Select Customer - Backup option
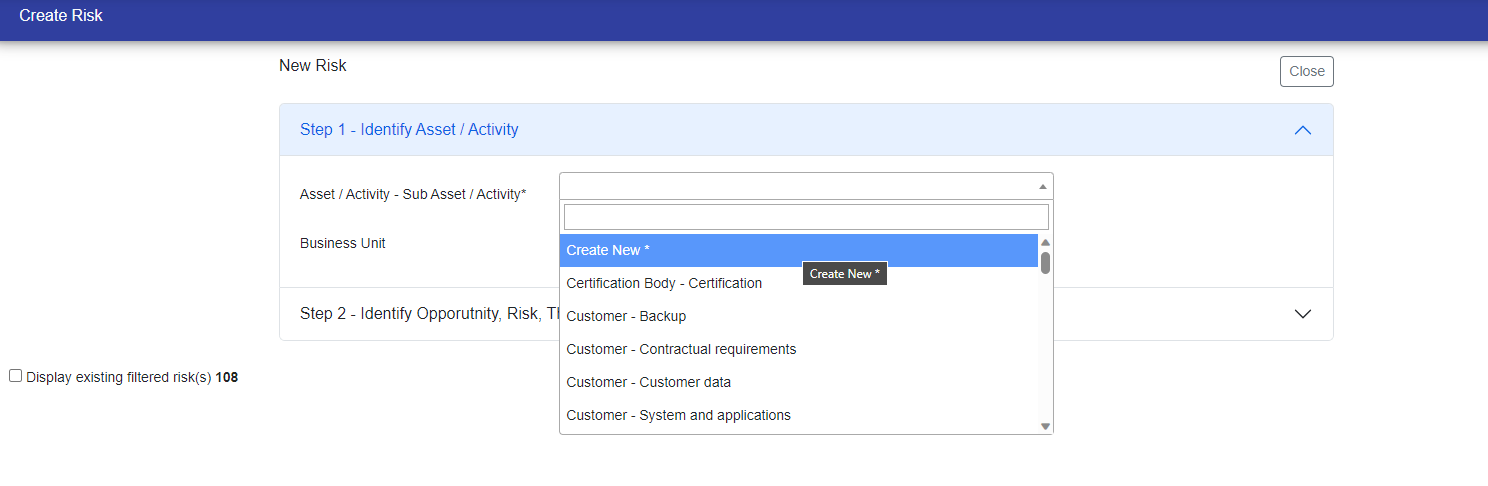This screenshot has height=486, width=1488. tap(626, 317)
